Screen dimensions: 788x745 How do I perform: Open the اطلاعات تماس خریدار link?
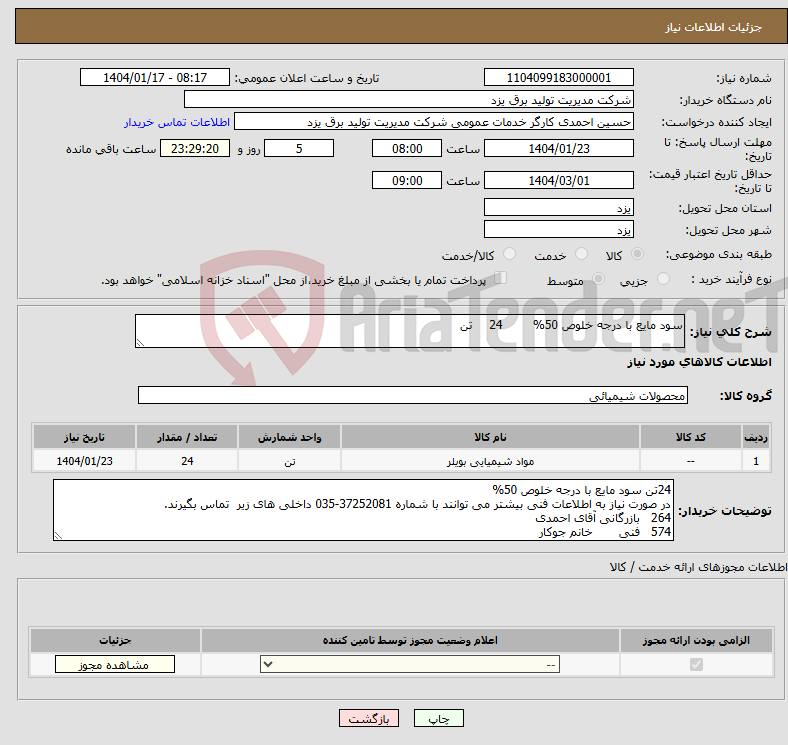tap(177, 122)
